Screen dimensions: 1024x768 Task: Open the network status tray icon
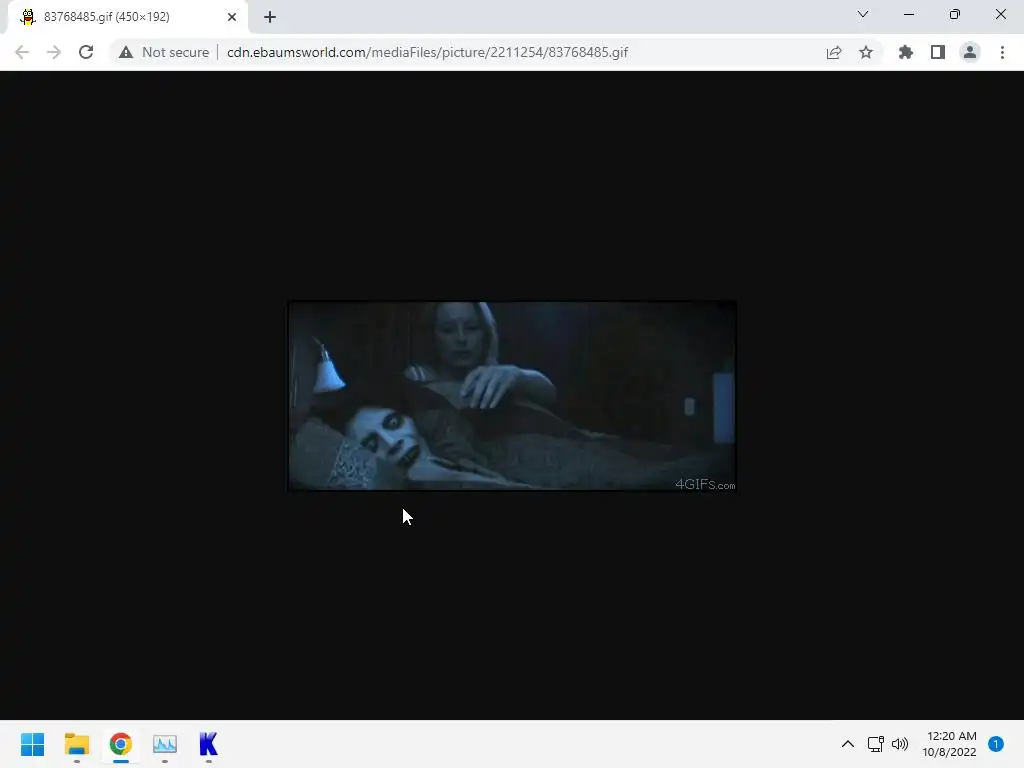coord(875,744)
